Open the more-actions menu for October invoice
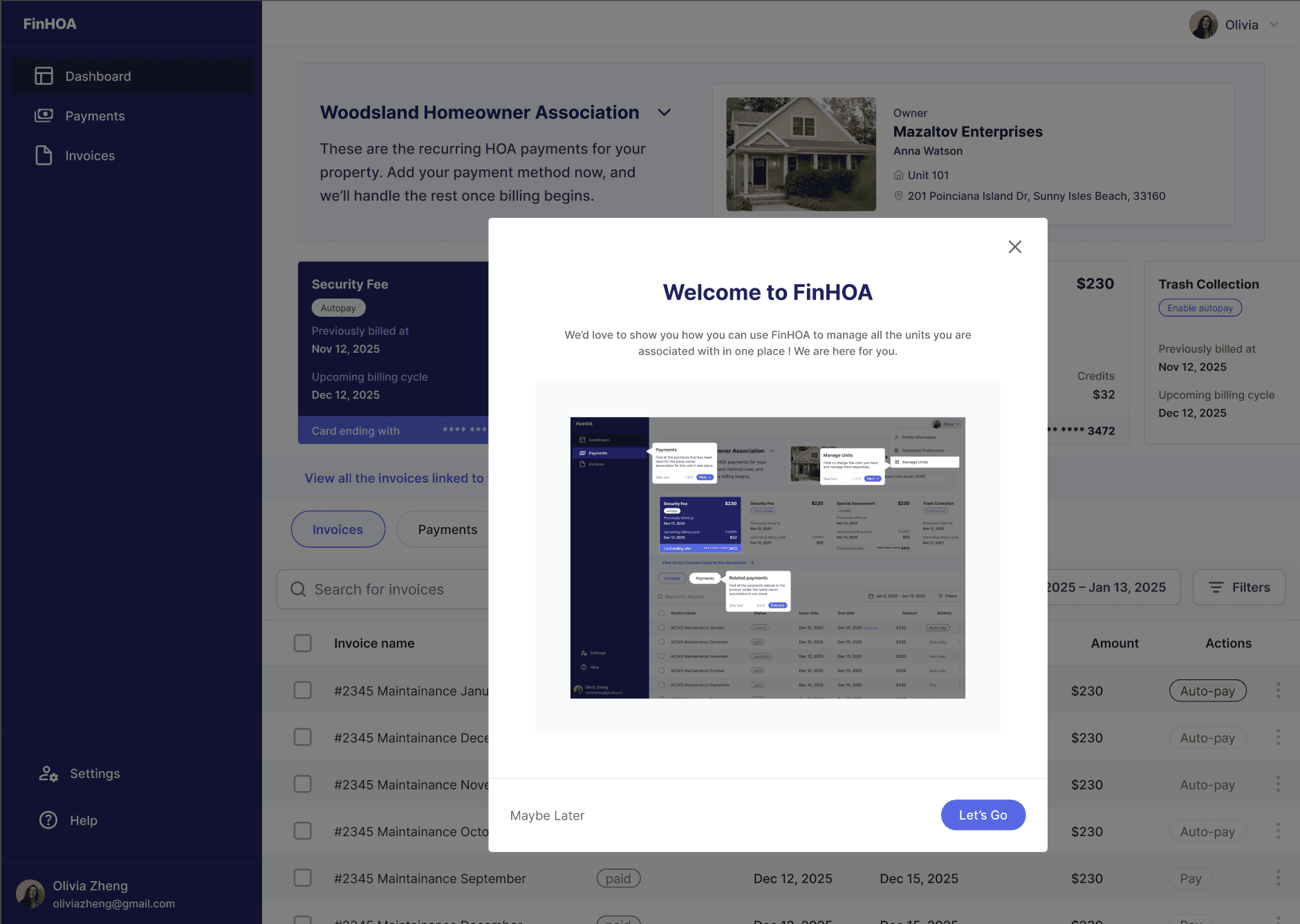The height and width of the screenshot is (924, 1300). click(1278, 831)
